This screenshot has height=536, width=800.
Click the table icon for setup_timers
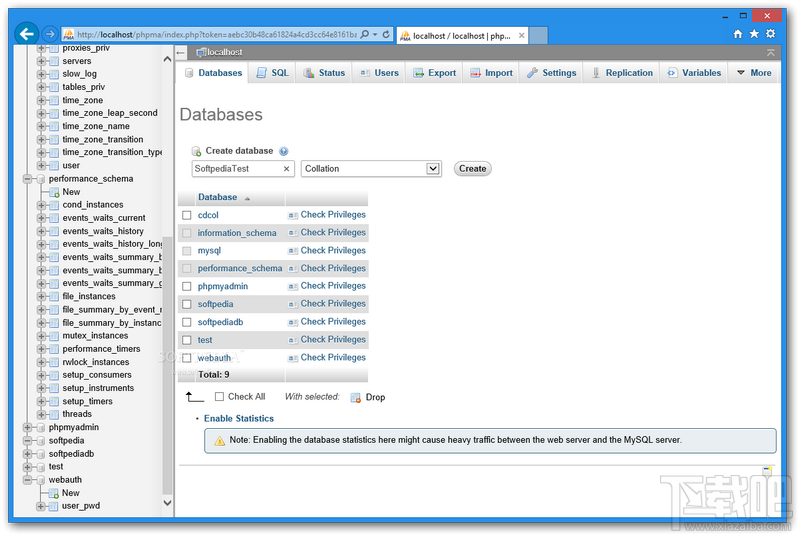click(54, 401)
